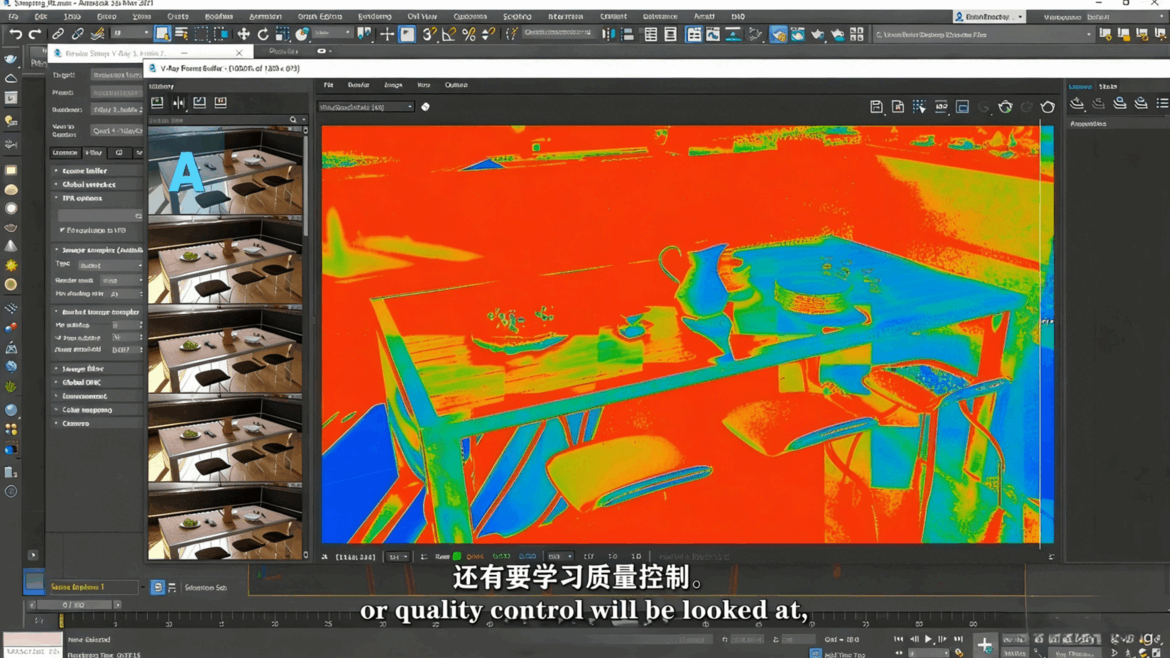
Task: Toggle Angle Snap on the main toolbar
Action: 448,33
